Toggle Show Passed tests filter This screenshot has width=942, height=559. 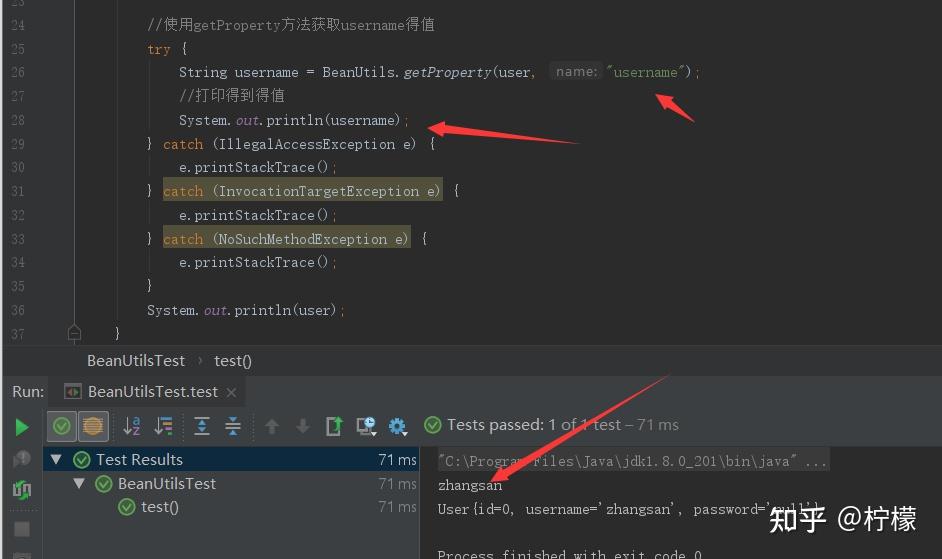[61, 426]
